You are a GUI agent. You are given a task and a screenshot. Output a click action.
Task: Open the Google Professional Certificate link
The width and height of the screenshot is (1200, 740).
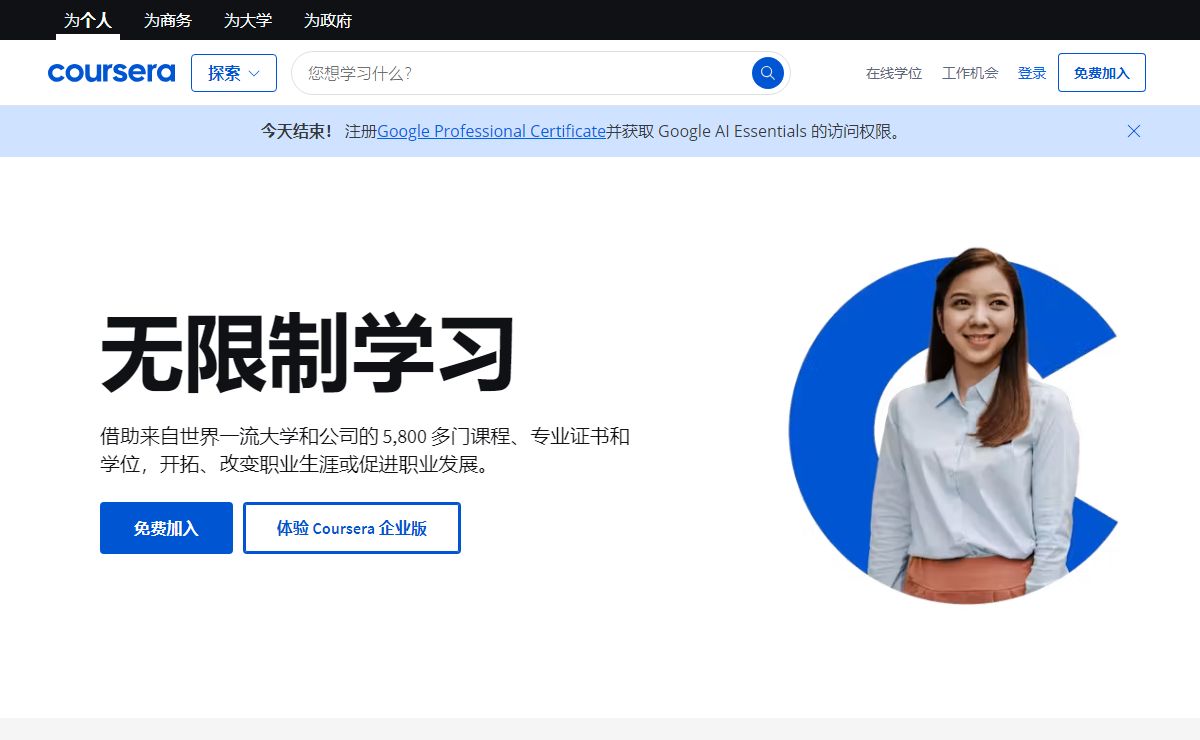[x=491, y=131]
